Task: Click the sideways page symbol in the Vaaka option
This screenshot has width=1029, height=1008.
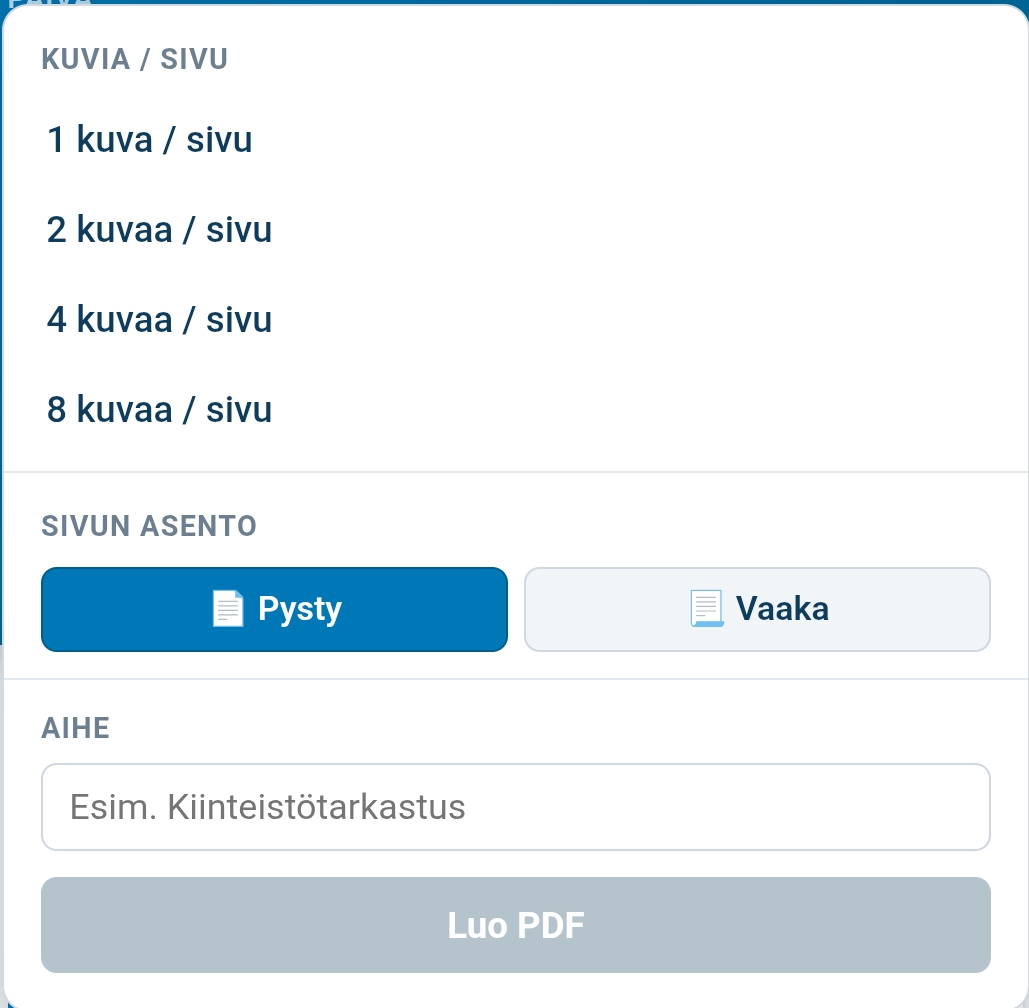Action: [708, 606]
